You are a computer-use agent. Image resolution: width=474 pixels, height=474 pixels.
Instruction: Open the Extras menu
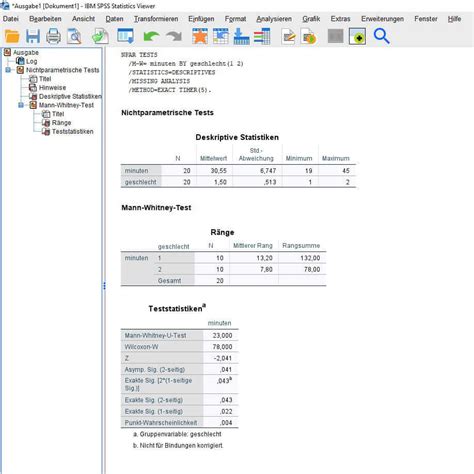pos(340,19)
